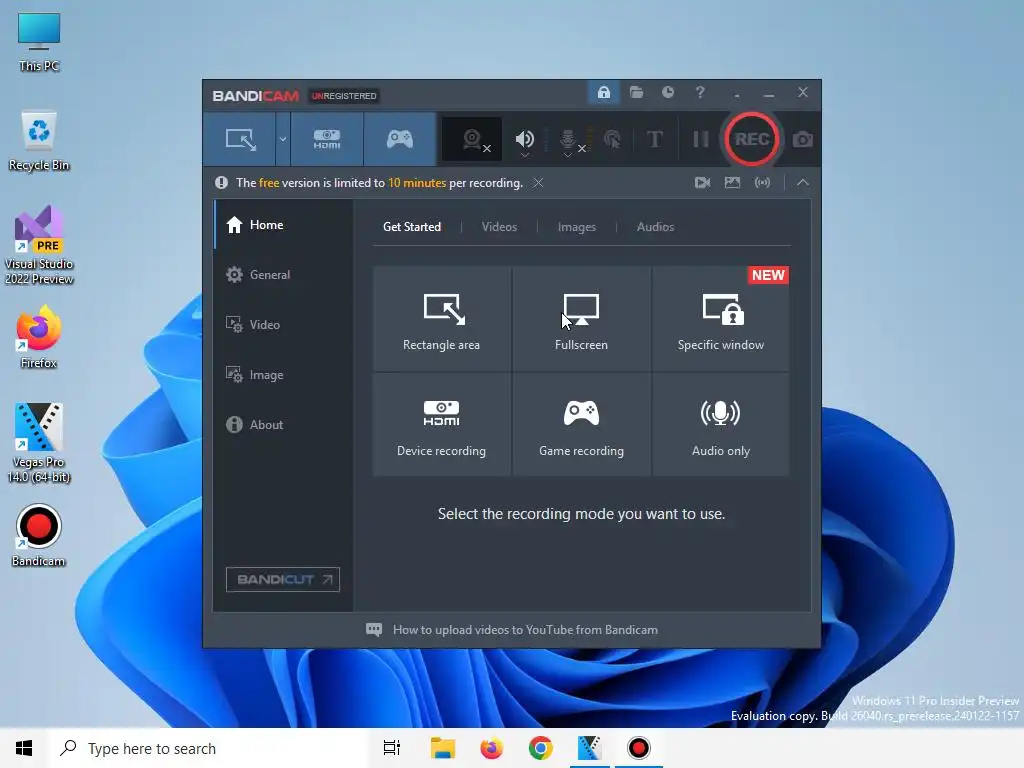Toggle the webcam overlay in toolbar

472,139
